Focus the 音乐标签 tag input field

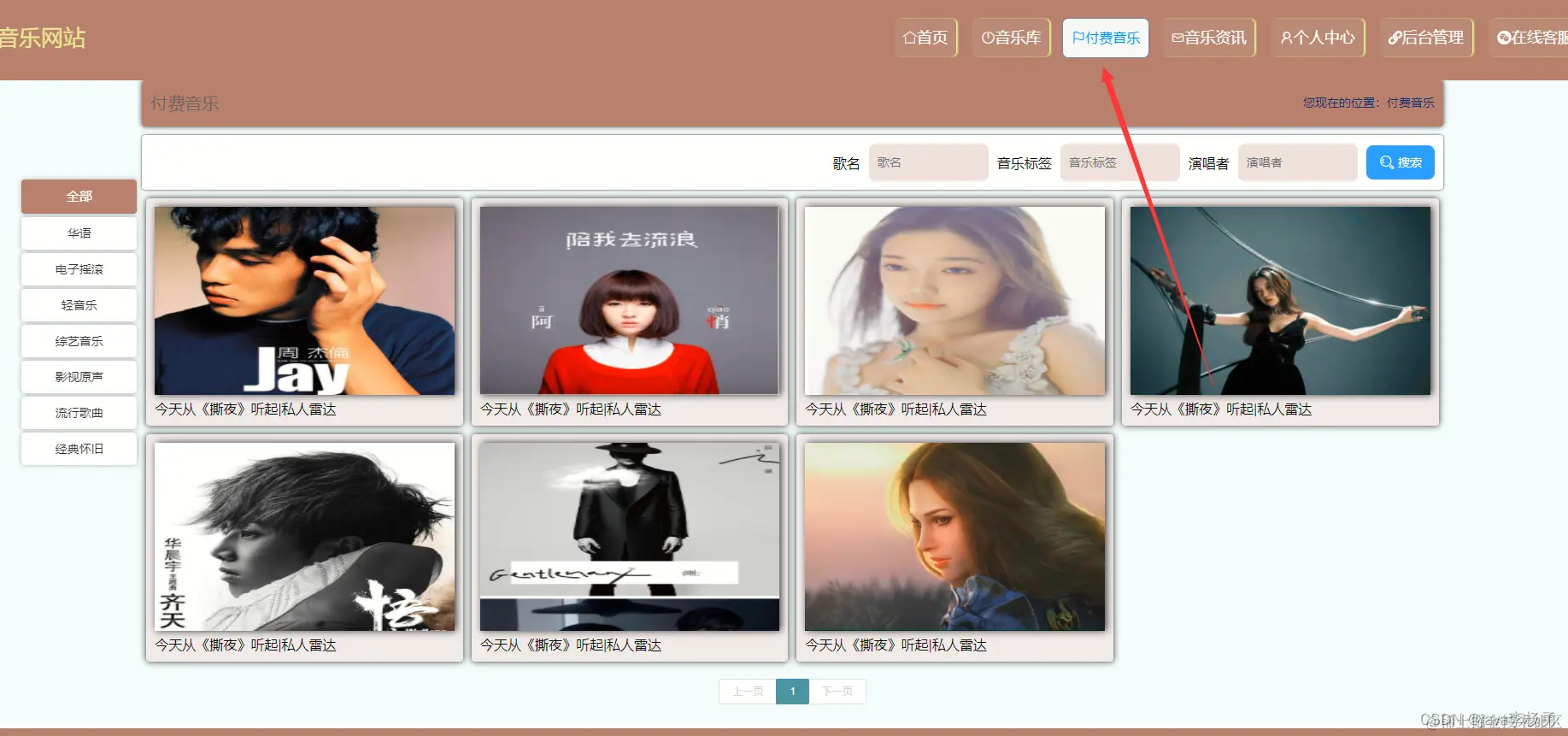coord(1119,162)
